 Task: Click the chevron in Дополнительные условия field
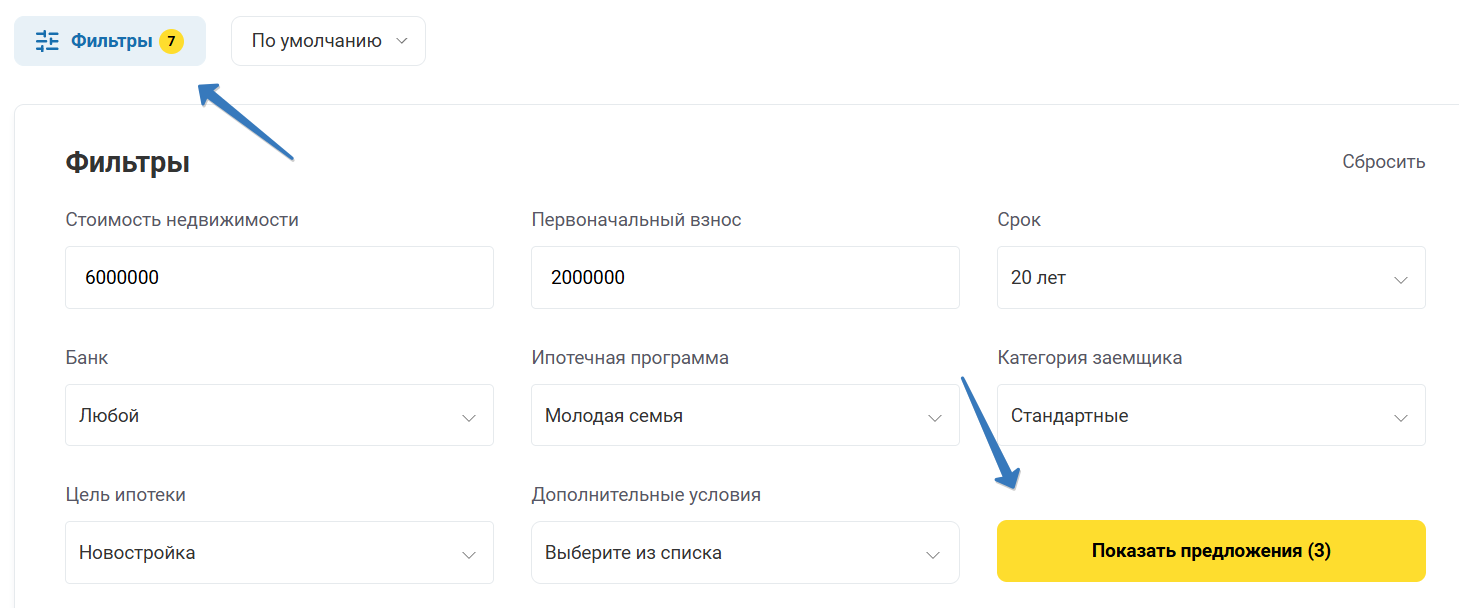pos(933,555)
